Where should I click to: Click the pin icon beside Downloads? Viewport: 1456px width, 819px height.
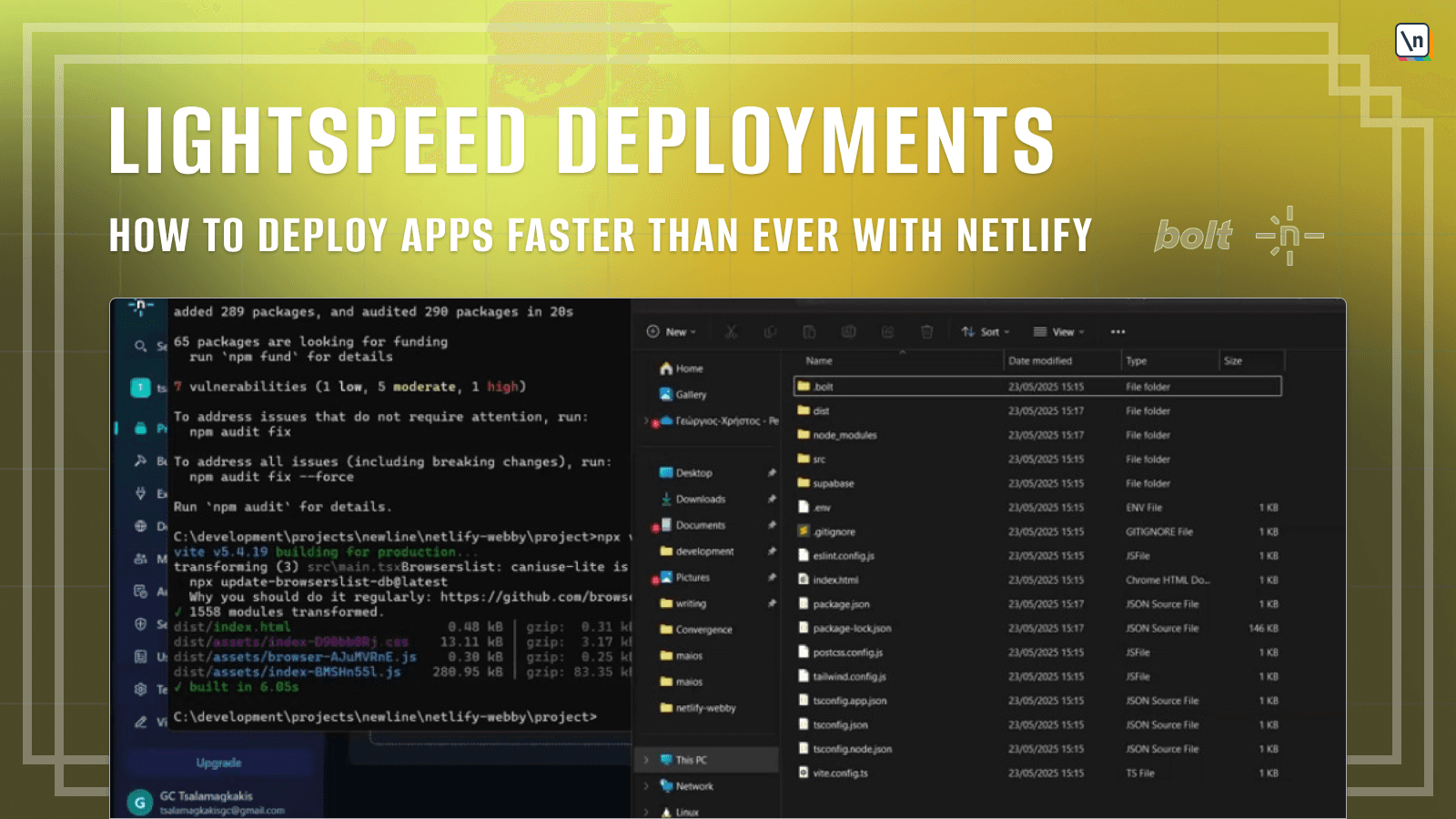tap(772, 499)
